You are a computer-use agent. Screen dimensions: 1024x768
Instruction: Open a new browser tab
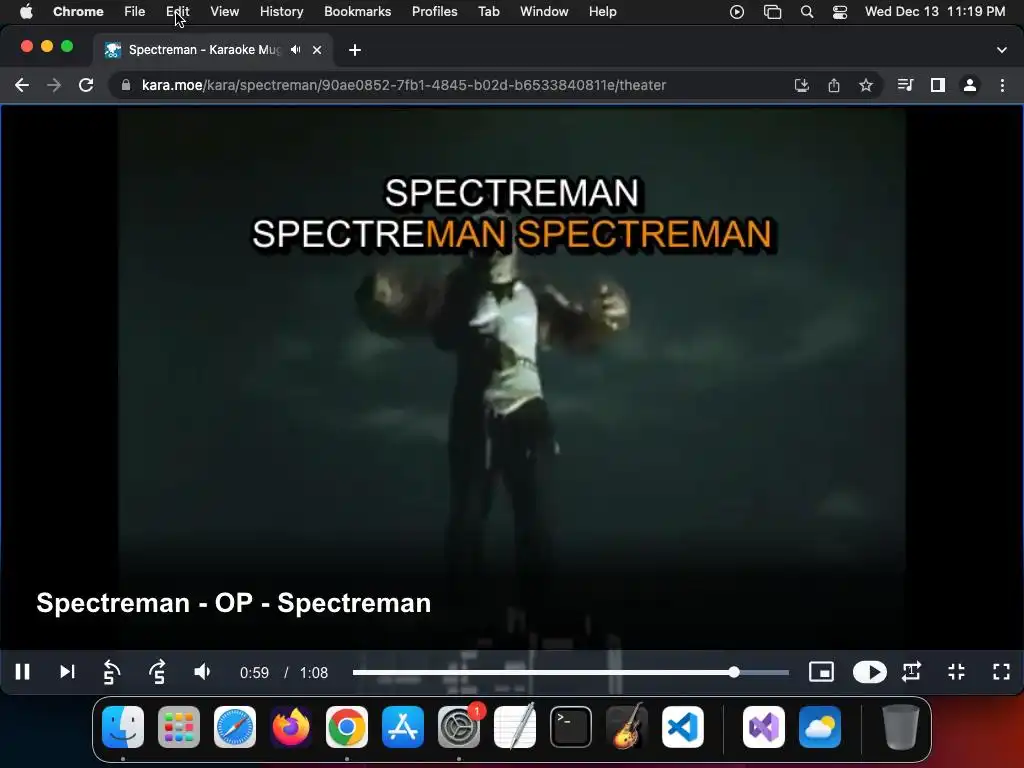coord(355,50)
